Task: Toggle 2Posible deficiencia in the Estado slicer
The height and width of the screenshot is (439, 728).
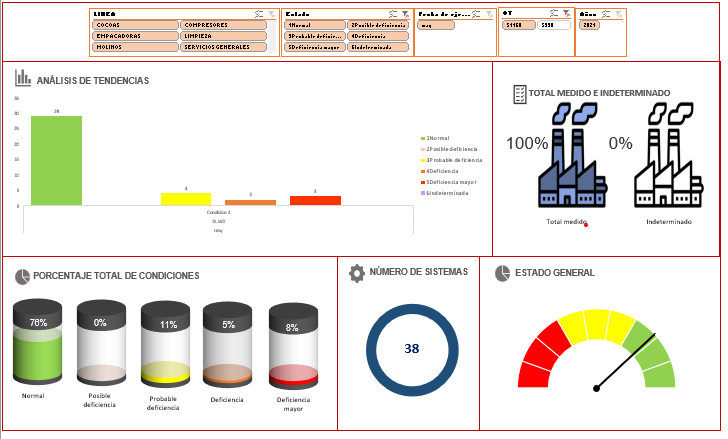Action: [378, 25]
